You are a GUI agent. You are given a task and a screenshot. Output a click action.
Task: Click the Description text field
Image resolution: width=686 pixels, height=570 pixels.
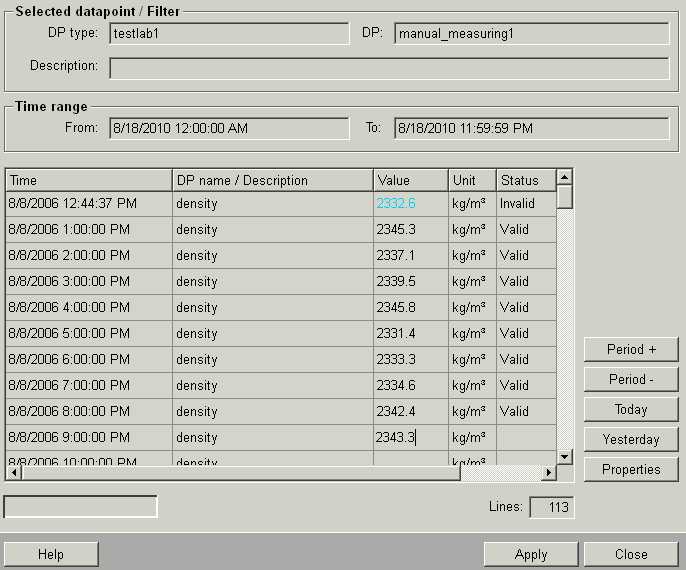coord(389,67)
